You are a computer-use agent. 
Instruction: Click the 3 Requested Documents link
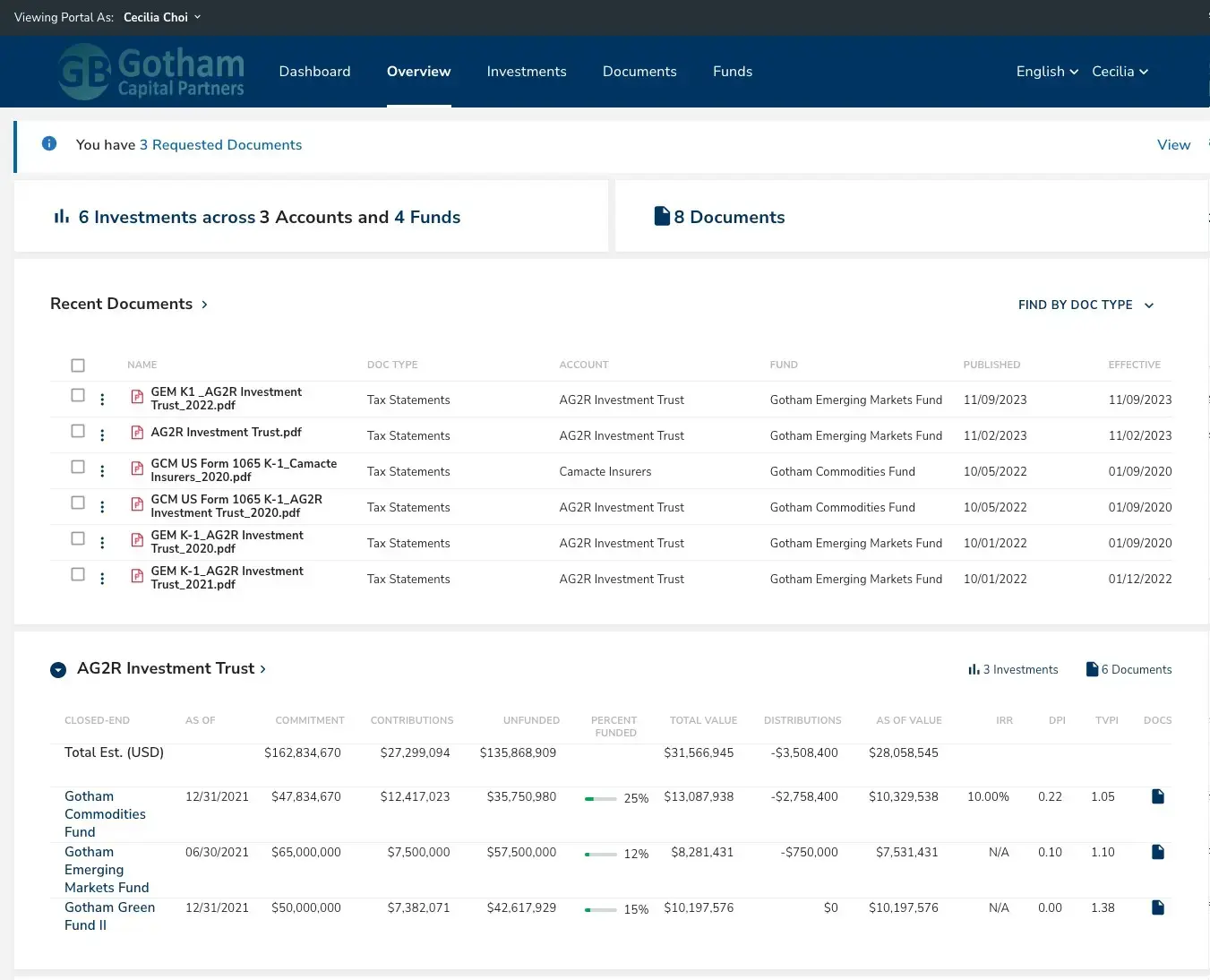pyautogui.click(x=220, y=144)
